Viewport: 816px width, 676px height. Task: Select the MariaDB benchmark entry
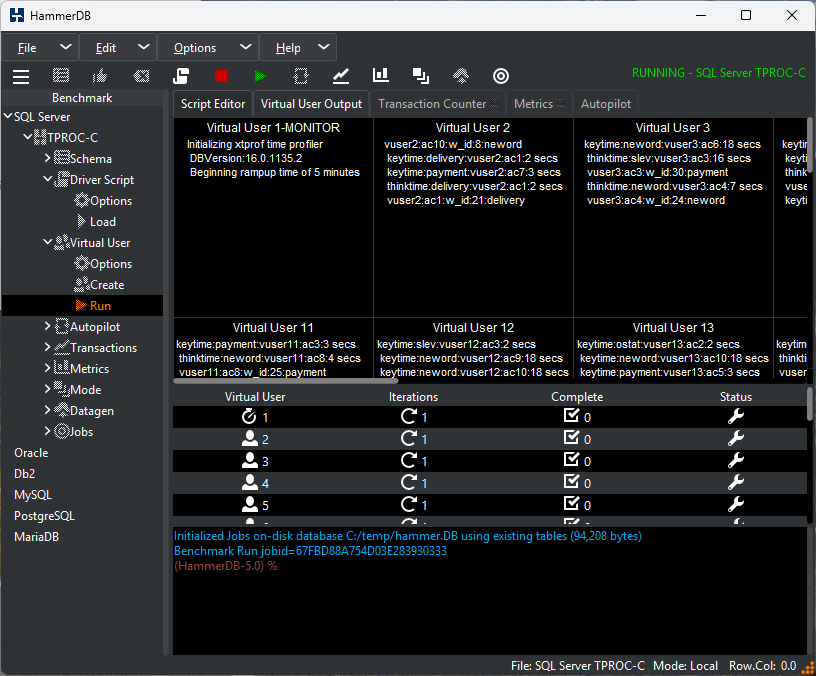coord(36,537)
